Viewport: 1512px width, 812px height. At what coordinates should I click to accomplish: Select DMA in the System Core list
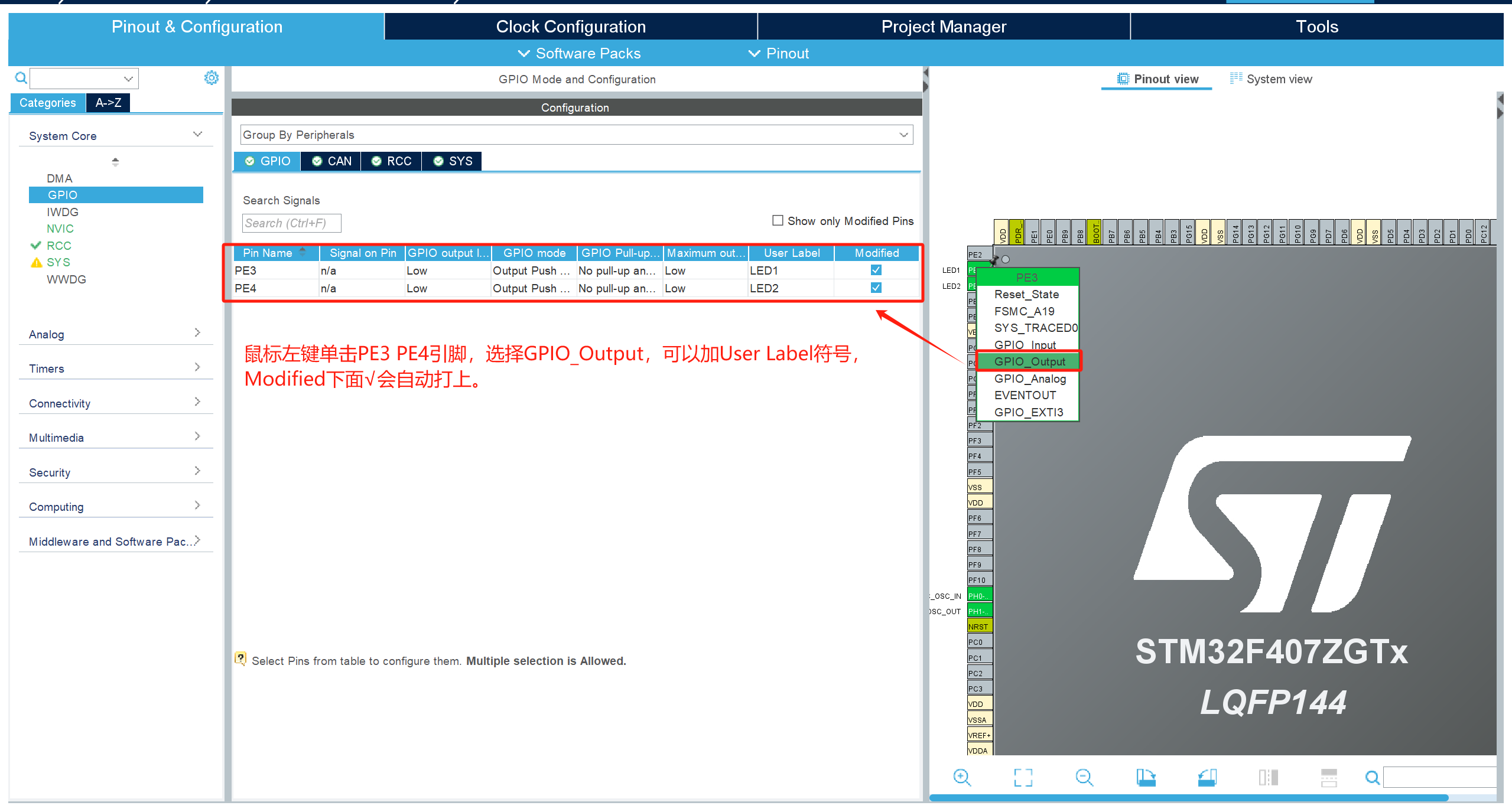60,178
